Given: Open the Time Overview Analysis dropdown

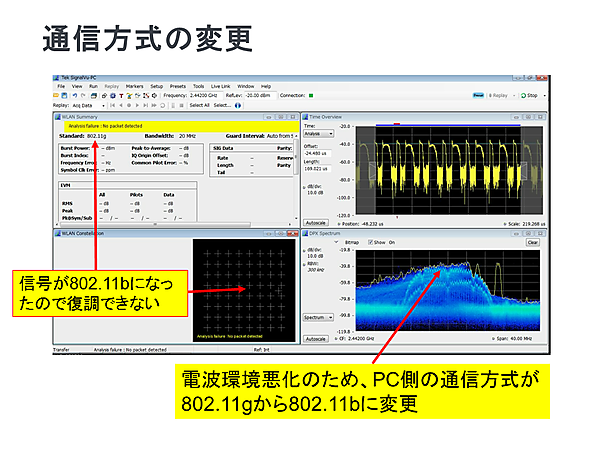Looking at the screenshot, I should (x=318, y=134).
